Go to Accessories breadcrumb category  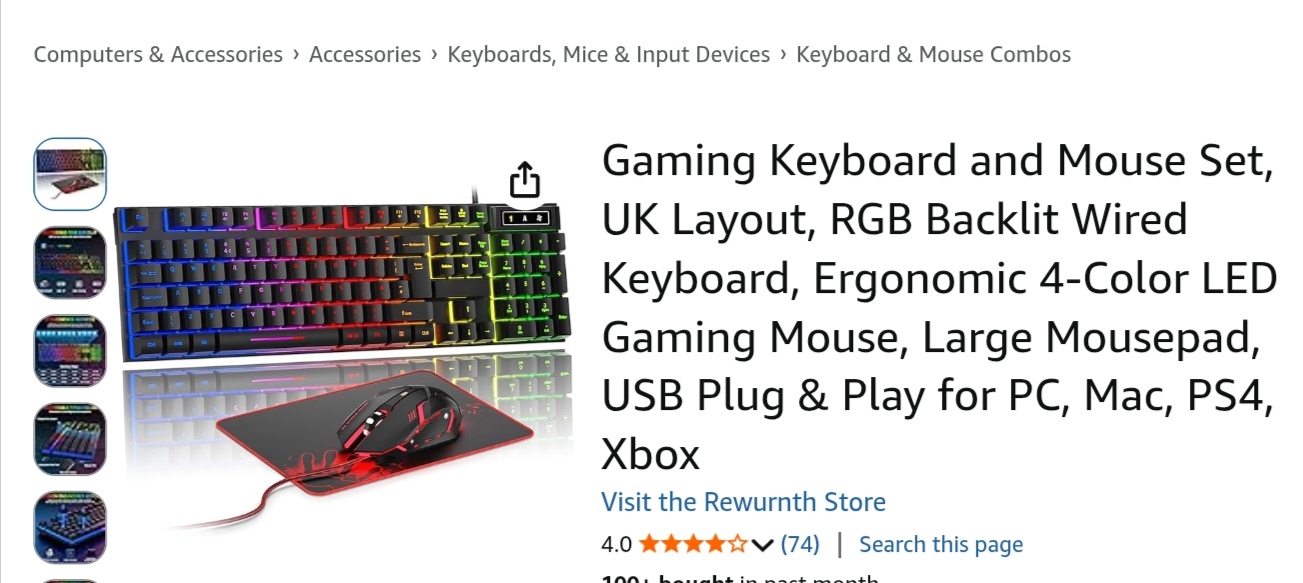365,55
